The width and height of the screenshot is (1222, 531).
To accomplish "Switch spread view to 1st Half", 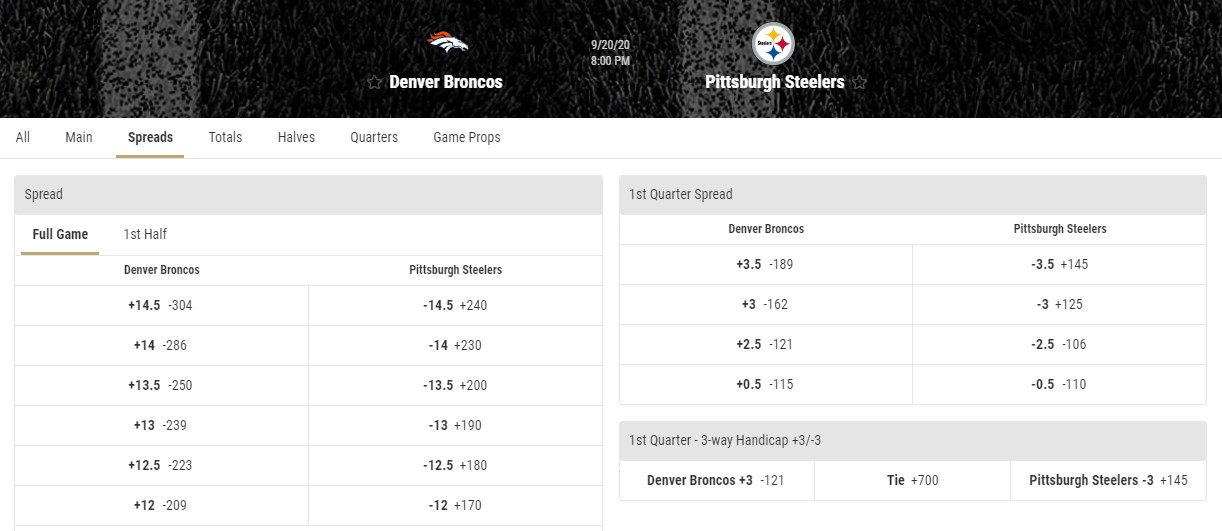I will pos(145,234).
